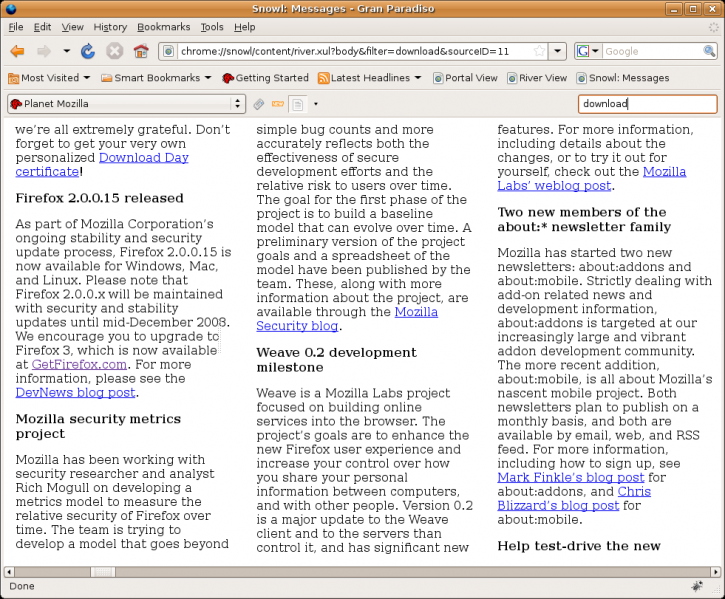Click the 'Help test-drive the new' heading
The height and width of the screenshot is (599, 725).
pos(579,546)
